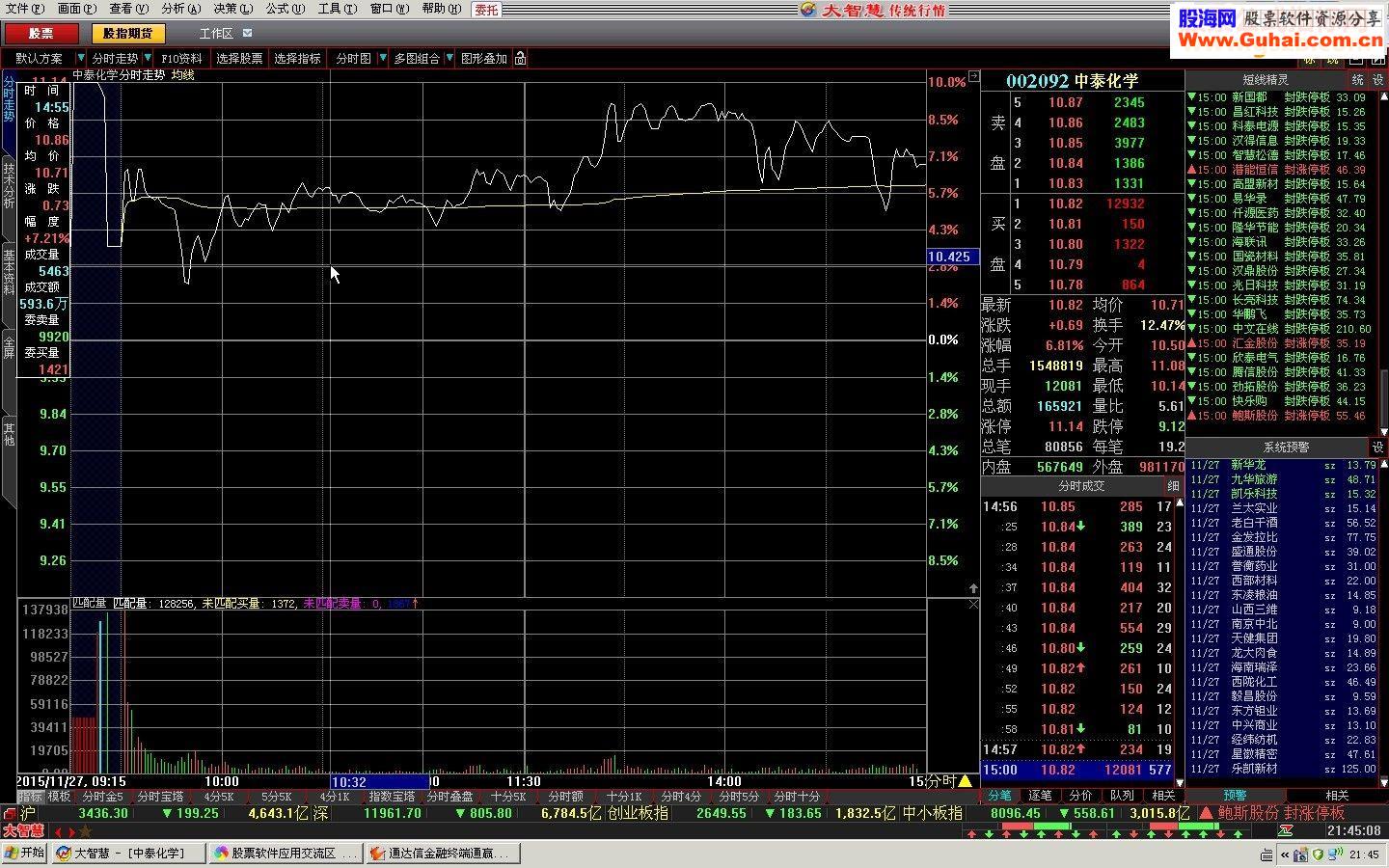Image resolution: width=1389 pixels, height=868 pixels.
Task: Click the shield icon in system tray
Action: coord(1318,854)
